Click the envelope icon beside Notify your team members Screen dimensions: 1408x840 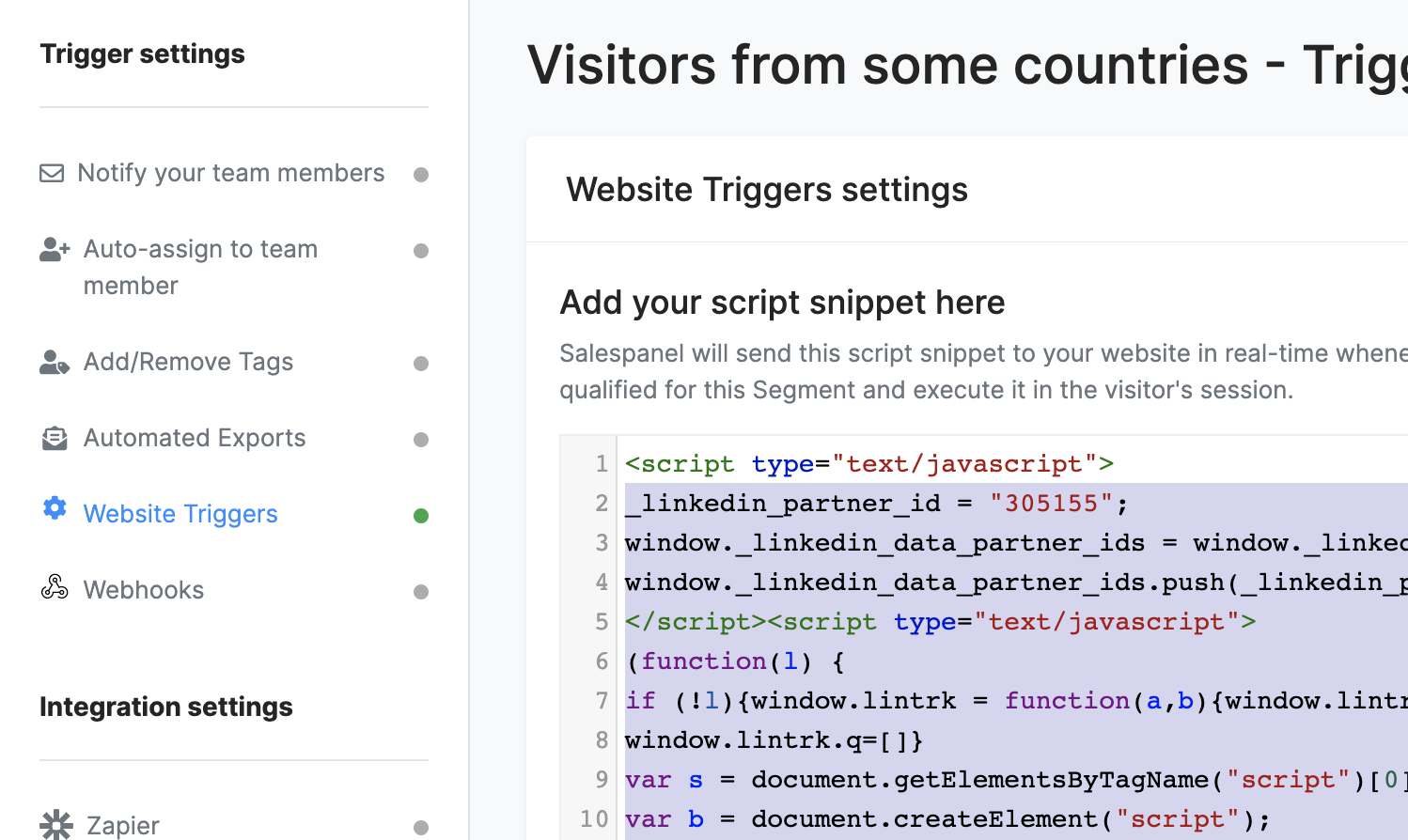pos(52,173)
